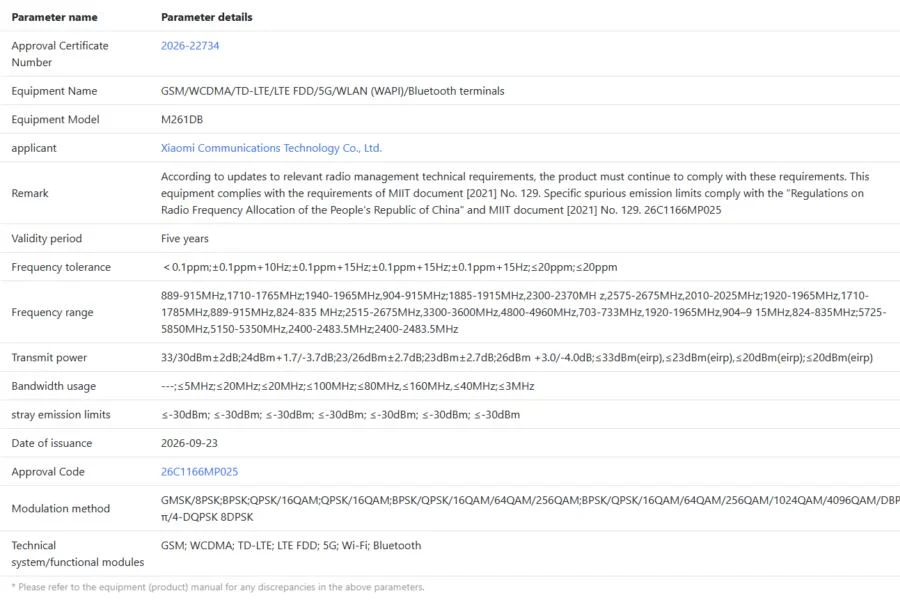This screenshot has height=600, width=900.
Task: Select the frequency range MHz values
Action: (x=523, y=312)
